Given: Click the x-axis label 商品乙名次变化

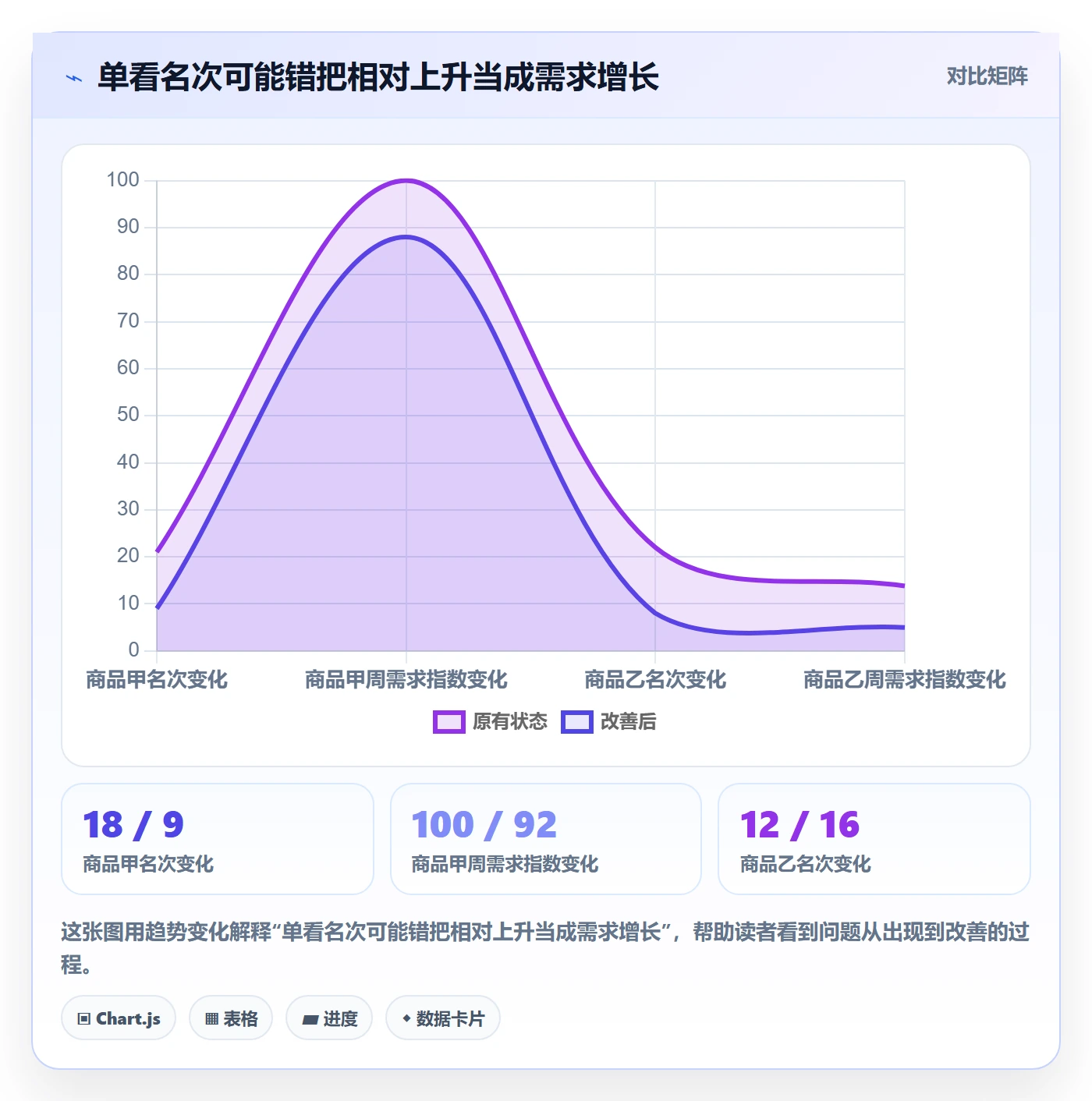Looking at the screenshot, I should 655,680.
